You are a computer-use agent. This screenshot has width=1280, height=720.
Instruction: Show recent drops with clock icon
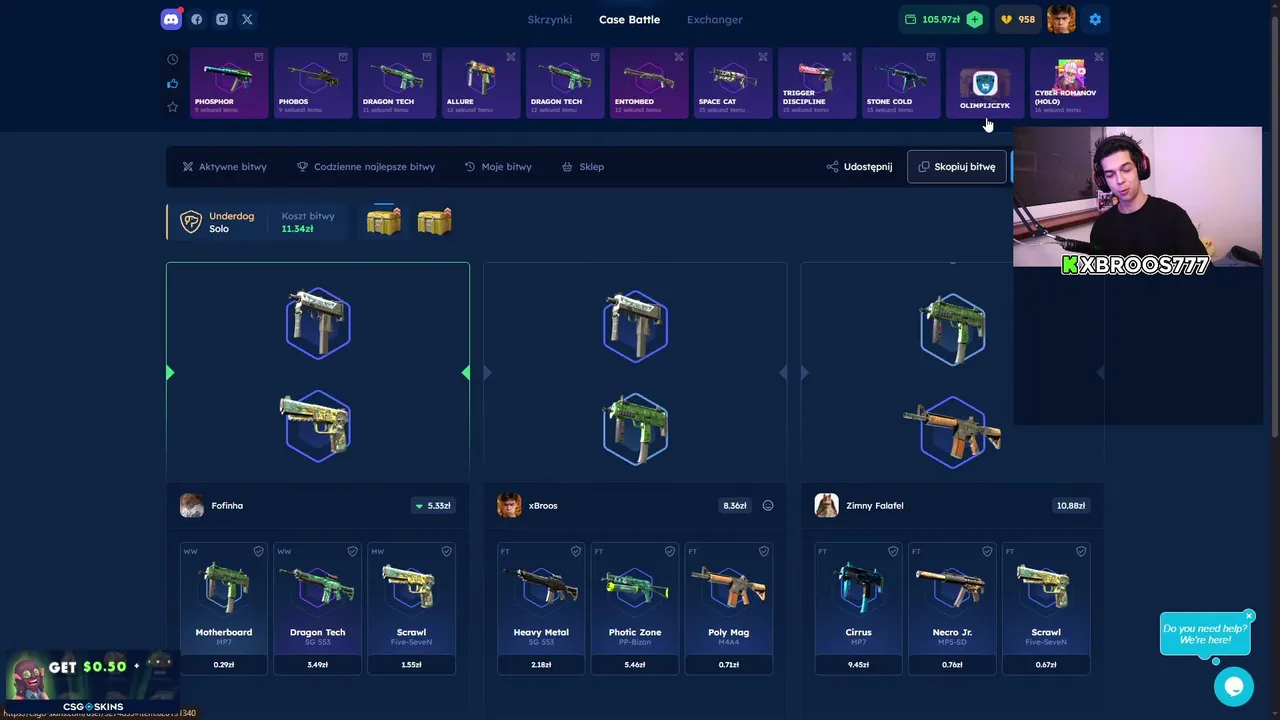click(x=172, y=59)
